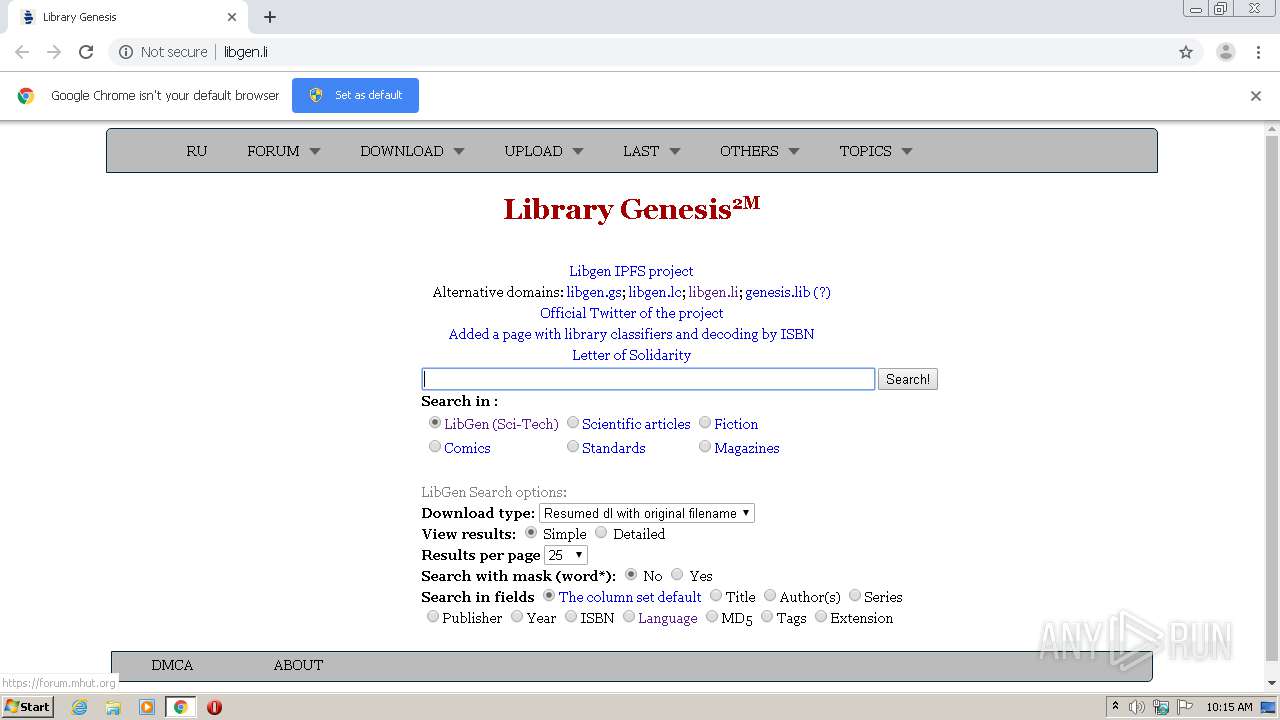Open a new tab with the plus icon

click(270, 17)
